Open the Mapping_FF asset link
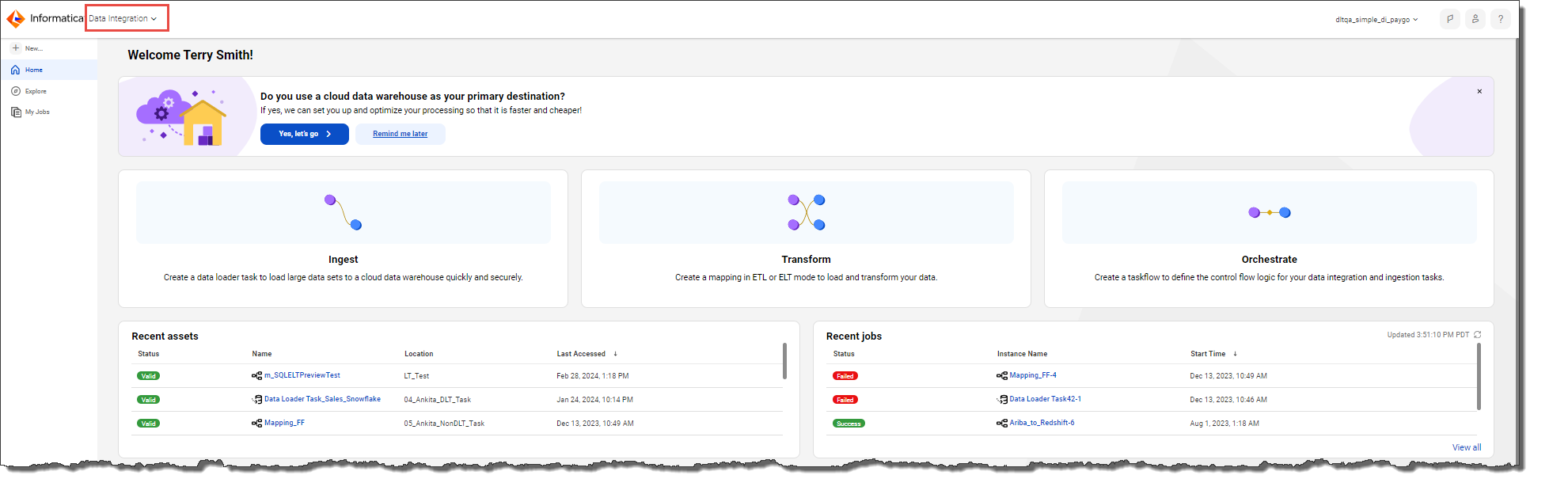1568x479 pixels. coord(284,423)
